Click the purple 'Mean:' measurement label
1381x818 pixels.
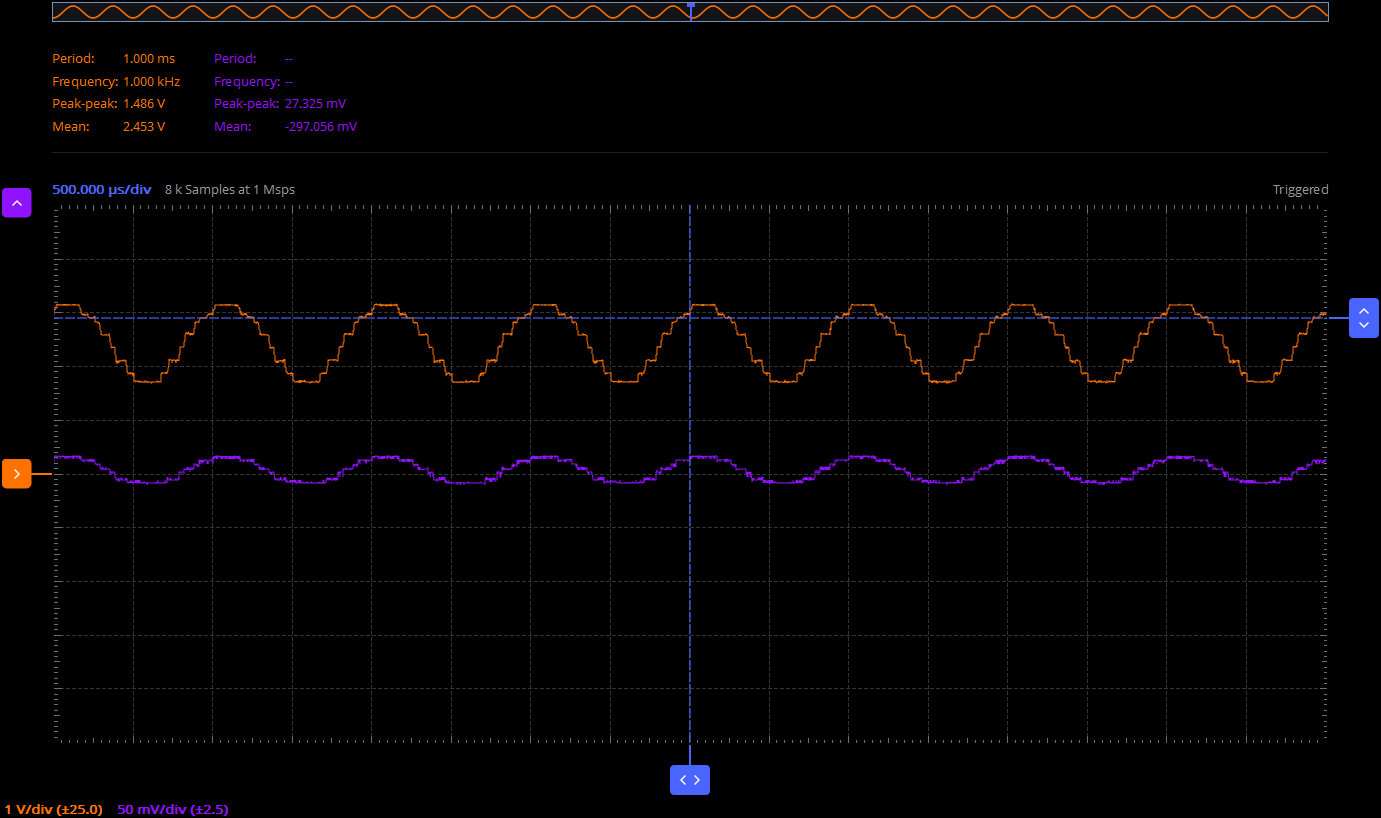pyautogui.click(x=233, y=127)
